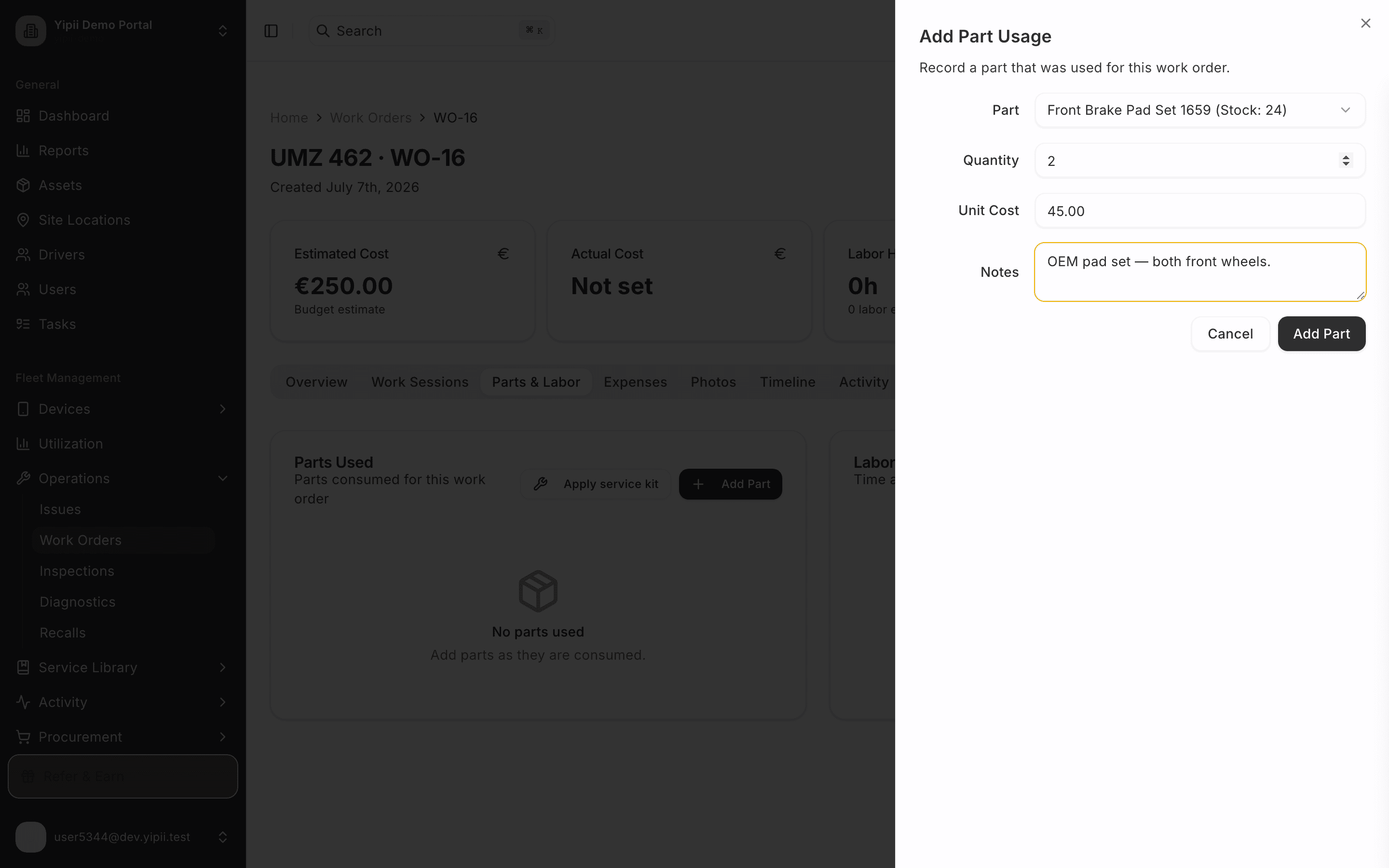Close the Add Part Usage panel
Image resolution: width=1389 pixels, height=868 pixels.
click(1365, 23)
